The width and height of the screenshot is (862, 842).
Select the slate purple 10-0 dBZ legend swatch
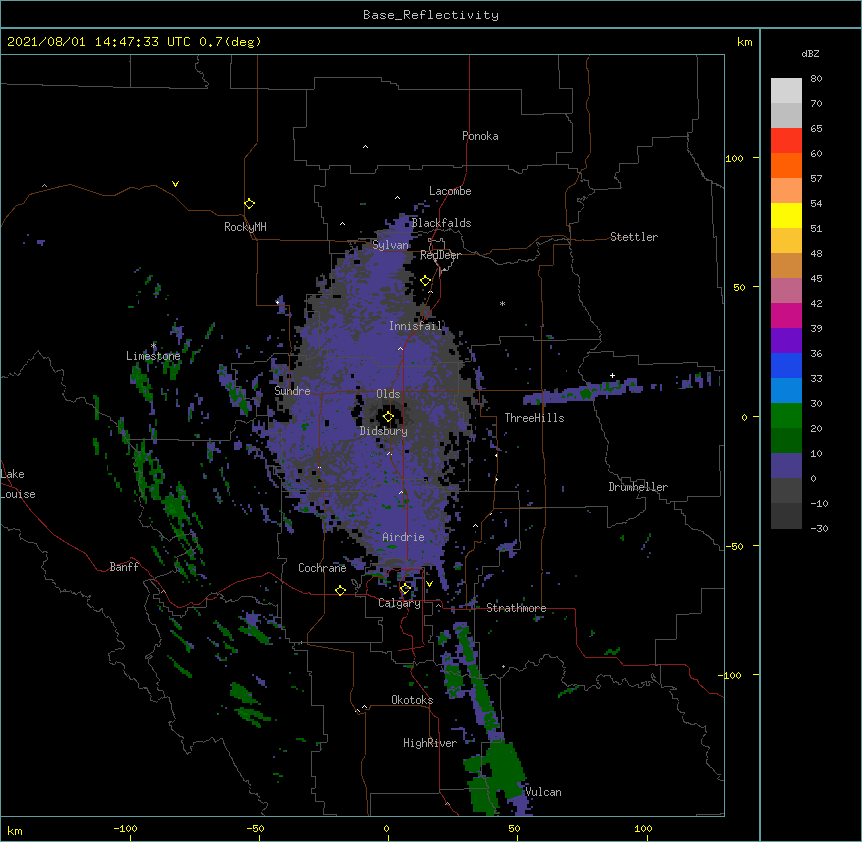tap(786, 466)
